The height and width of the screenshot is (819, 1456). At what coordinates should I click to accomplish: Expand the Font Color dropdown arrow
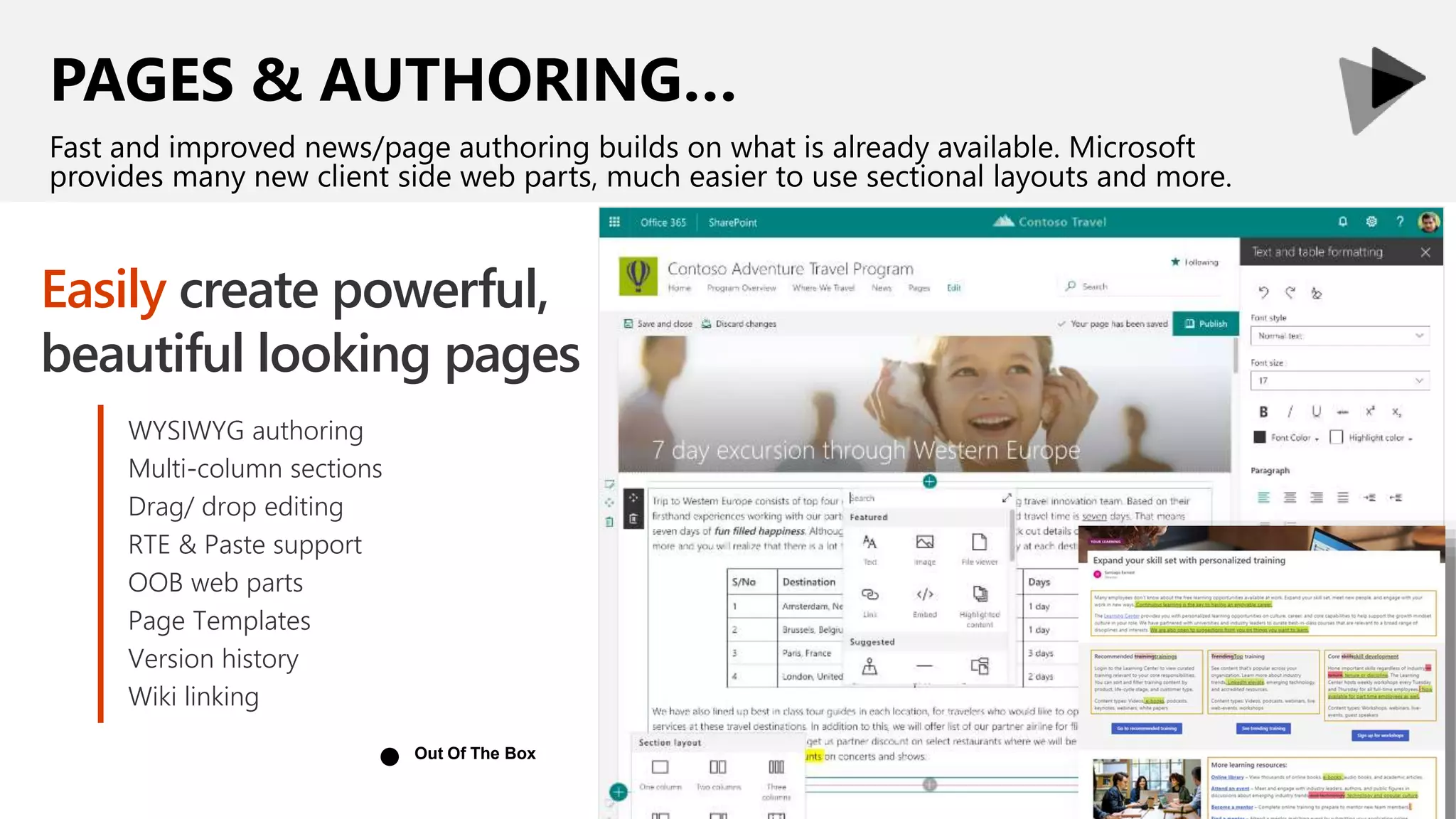click(1317, 439)
